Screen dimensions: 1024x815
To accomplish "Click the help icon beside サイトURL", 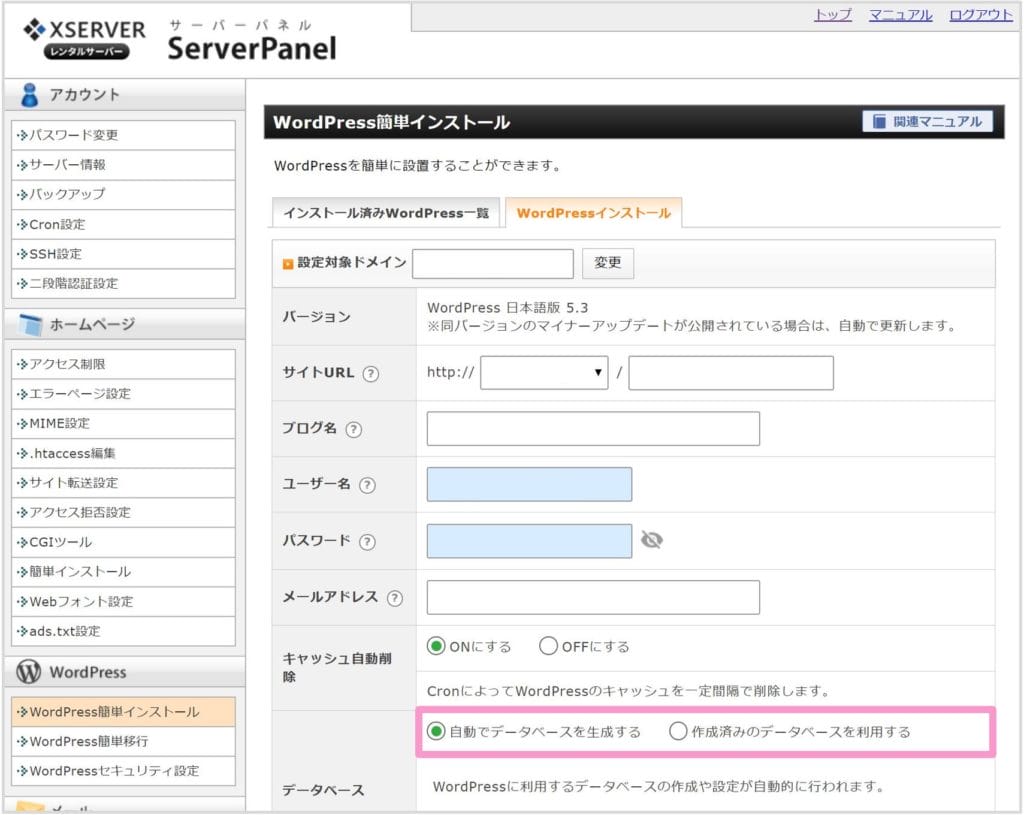I will point(371,373).
